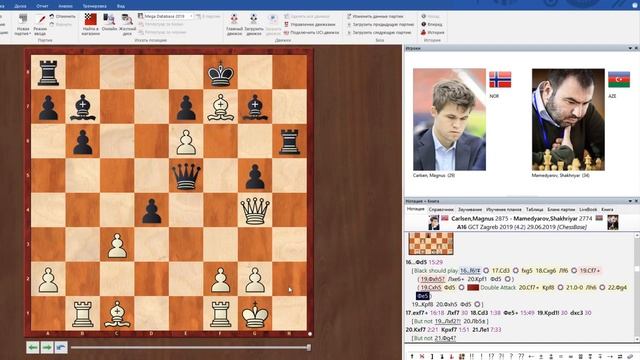This screenshot has height=360, width=640.
Task: Open the Вид ribbon tab
Action: tap(121, 6)
